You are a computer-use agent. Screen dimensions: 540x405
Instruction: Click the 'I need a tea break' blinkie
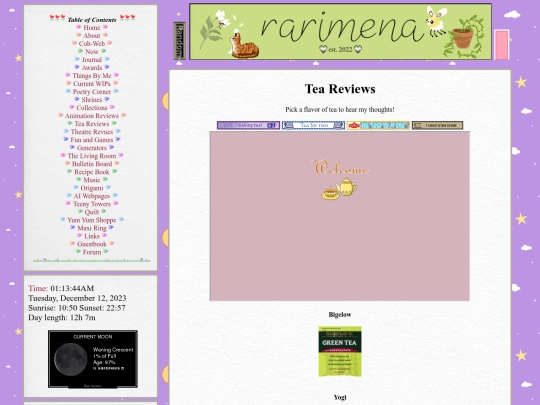tap(437, 125)
